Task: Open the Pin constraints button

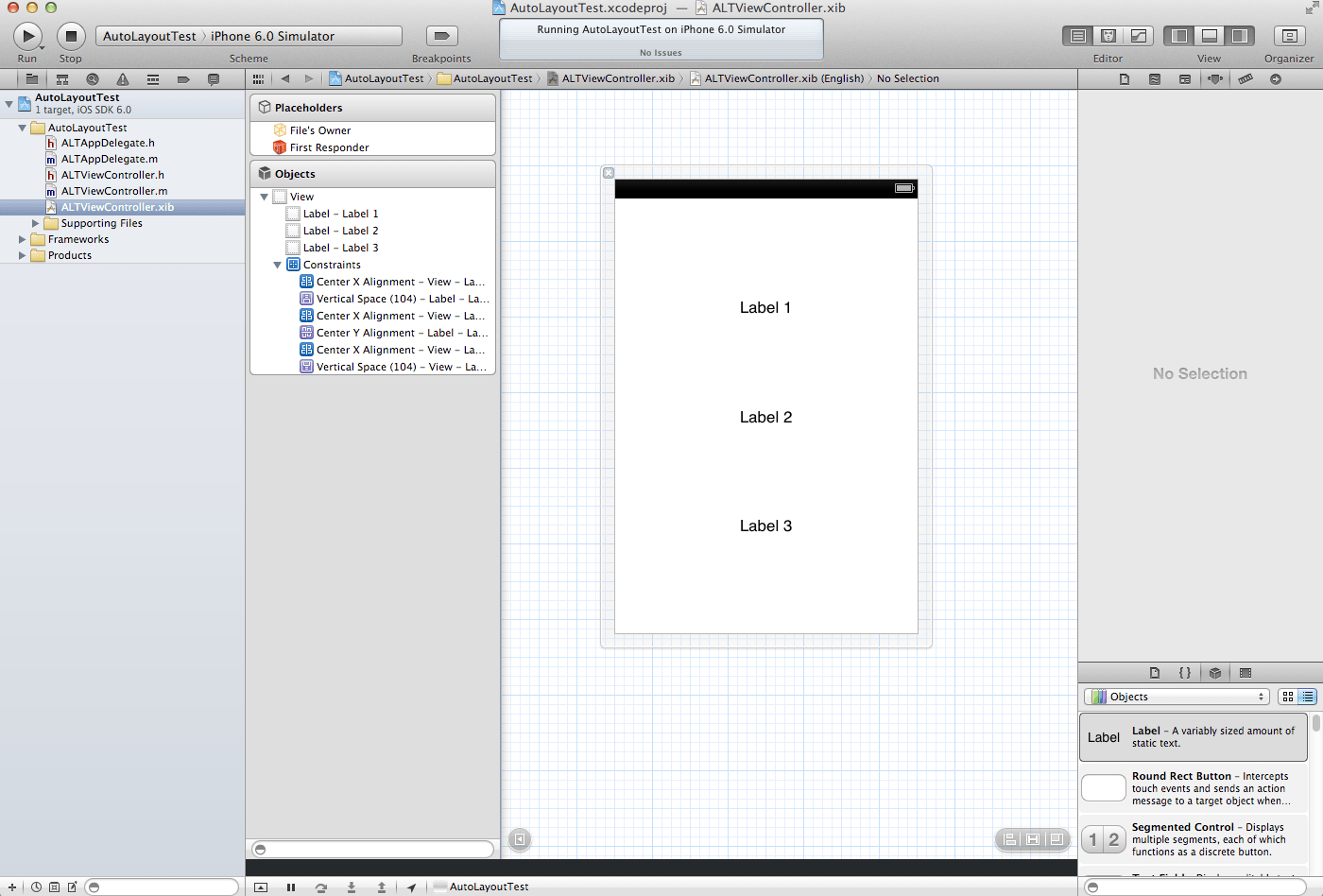Action: point(1033,839)
